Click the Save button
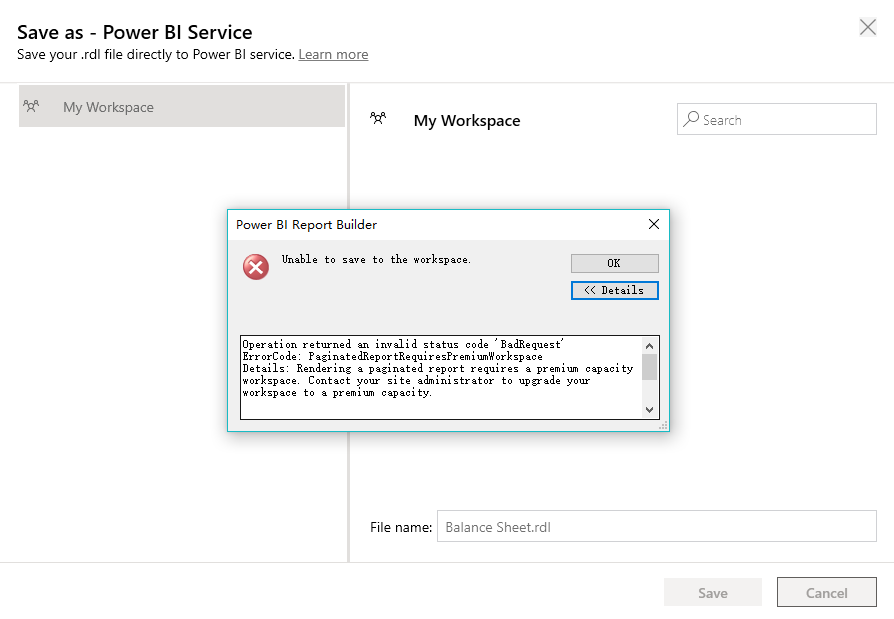 713,593
